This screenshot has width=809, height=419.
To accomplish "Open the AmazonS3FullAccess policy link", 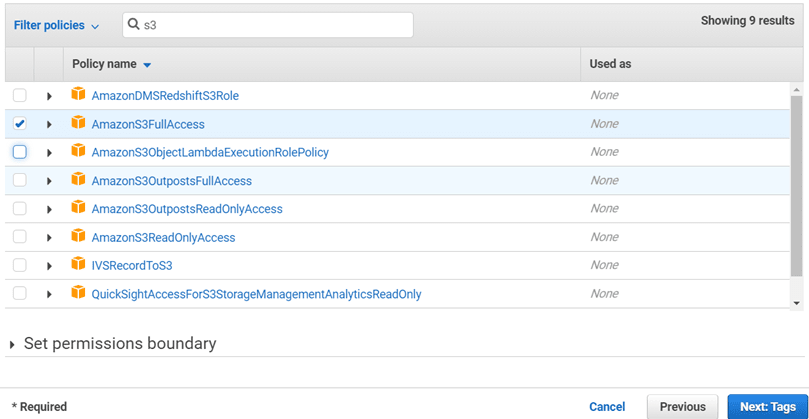I will (x=148, y=124).
